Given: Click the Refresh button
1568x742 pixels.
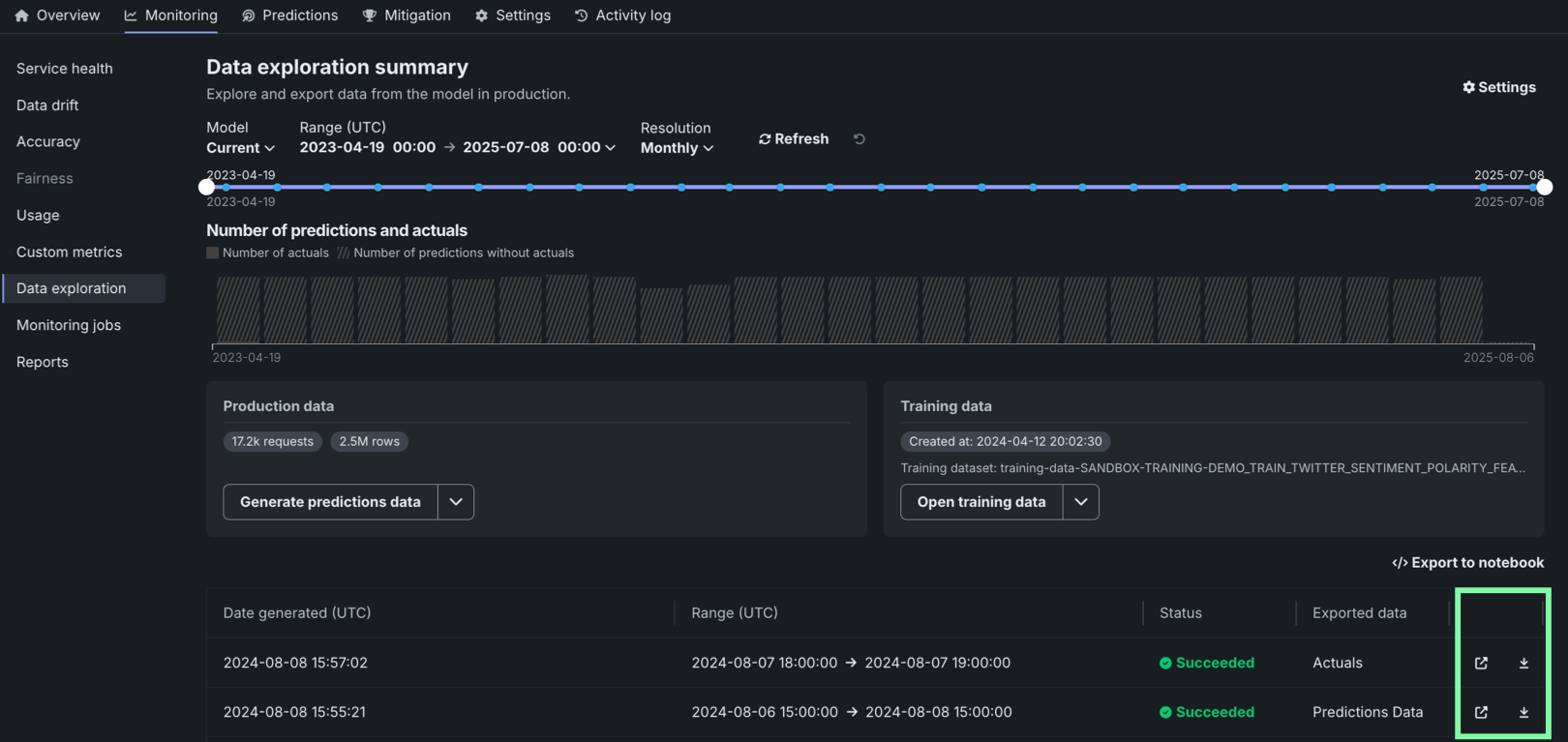Looking at the screenshot, I should click(794, 139).
